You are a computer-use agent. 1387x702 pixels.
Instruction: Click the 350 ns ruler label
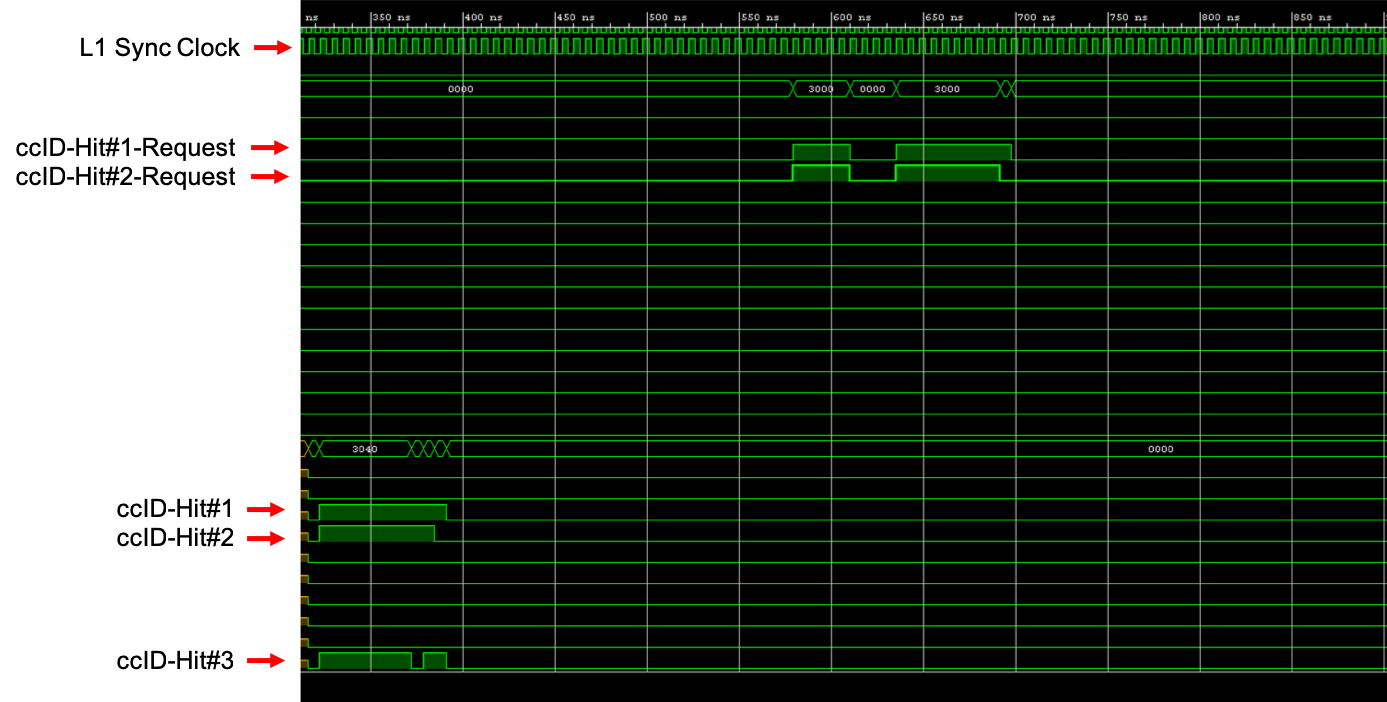click(x=391, y=18)
